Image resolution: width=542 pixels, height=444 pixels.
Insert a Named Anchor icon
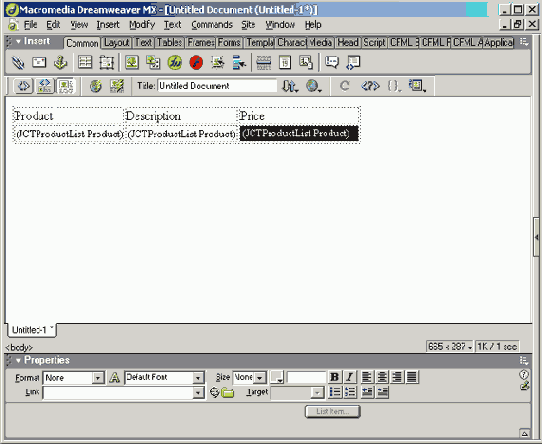pos(61,63)
